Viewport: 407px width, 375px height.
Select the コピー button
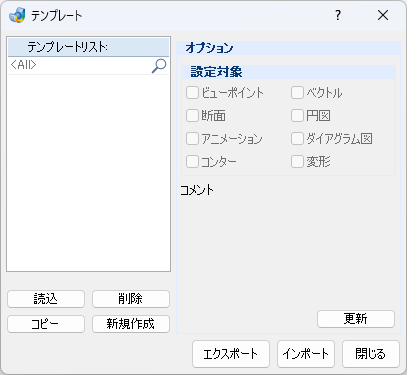[x=46, y=324]
